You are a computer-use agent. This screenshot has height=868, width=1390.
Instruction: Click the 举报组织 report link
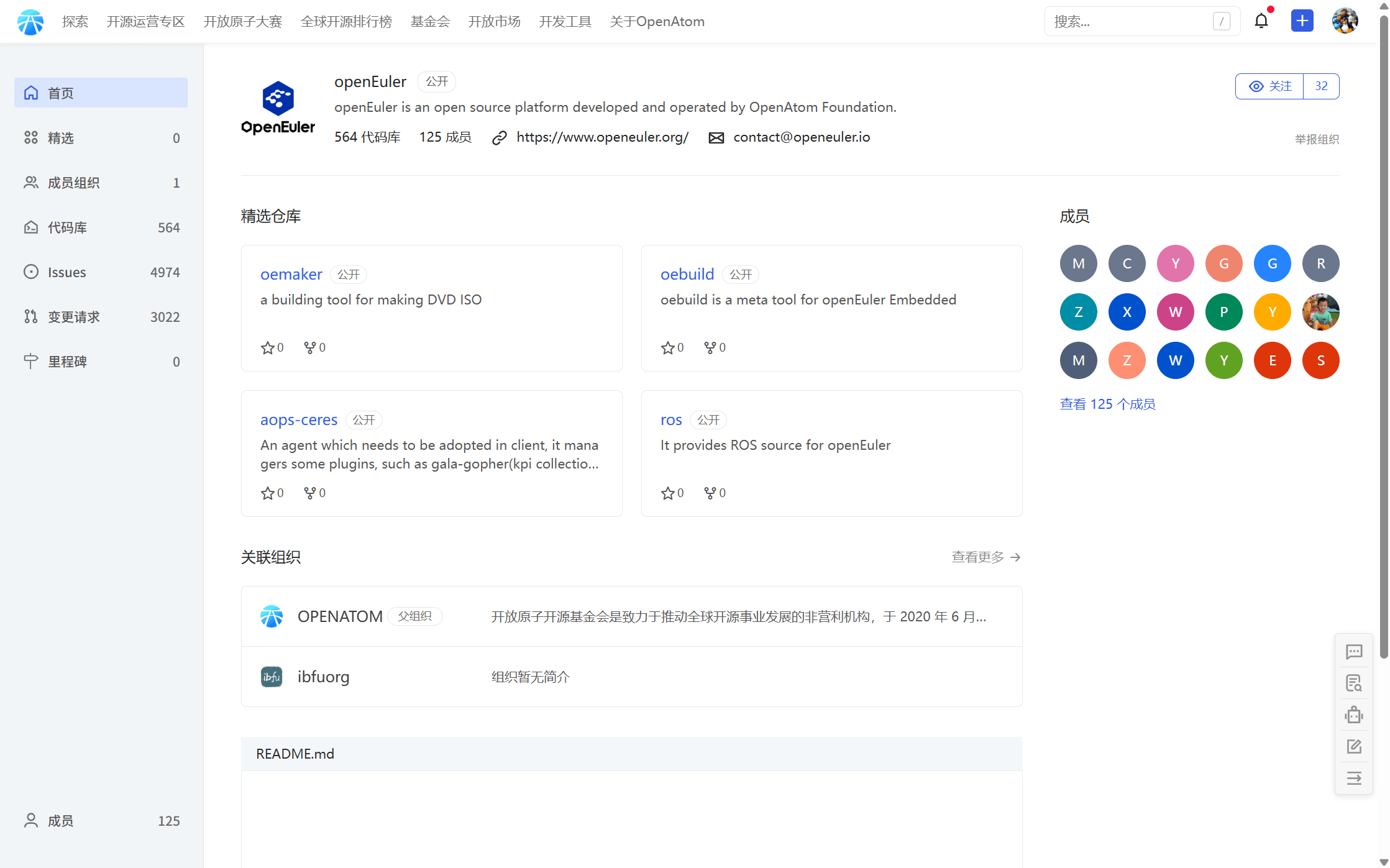click(x=1317, y=139)
